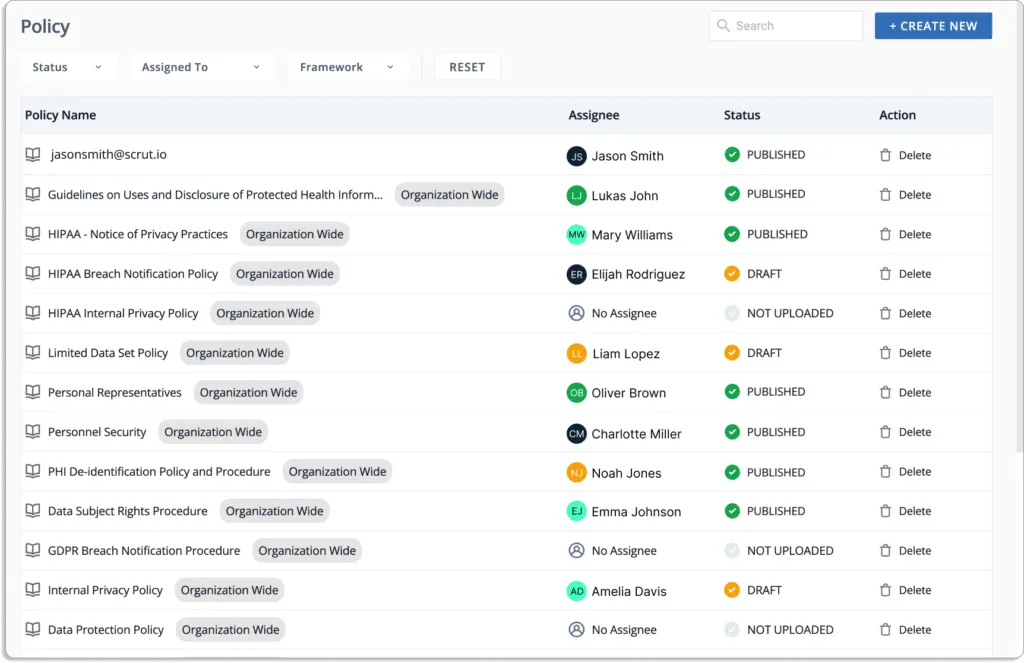Click the Action column header
Image resolution: width=1024 pixels, height=663 pixels.
tap(897, 115)
